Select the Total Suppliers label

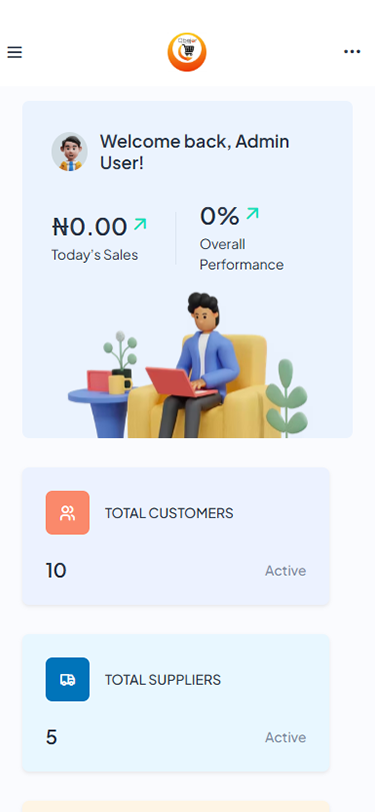click(163, 680)
